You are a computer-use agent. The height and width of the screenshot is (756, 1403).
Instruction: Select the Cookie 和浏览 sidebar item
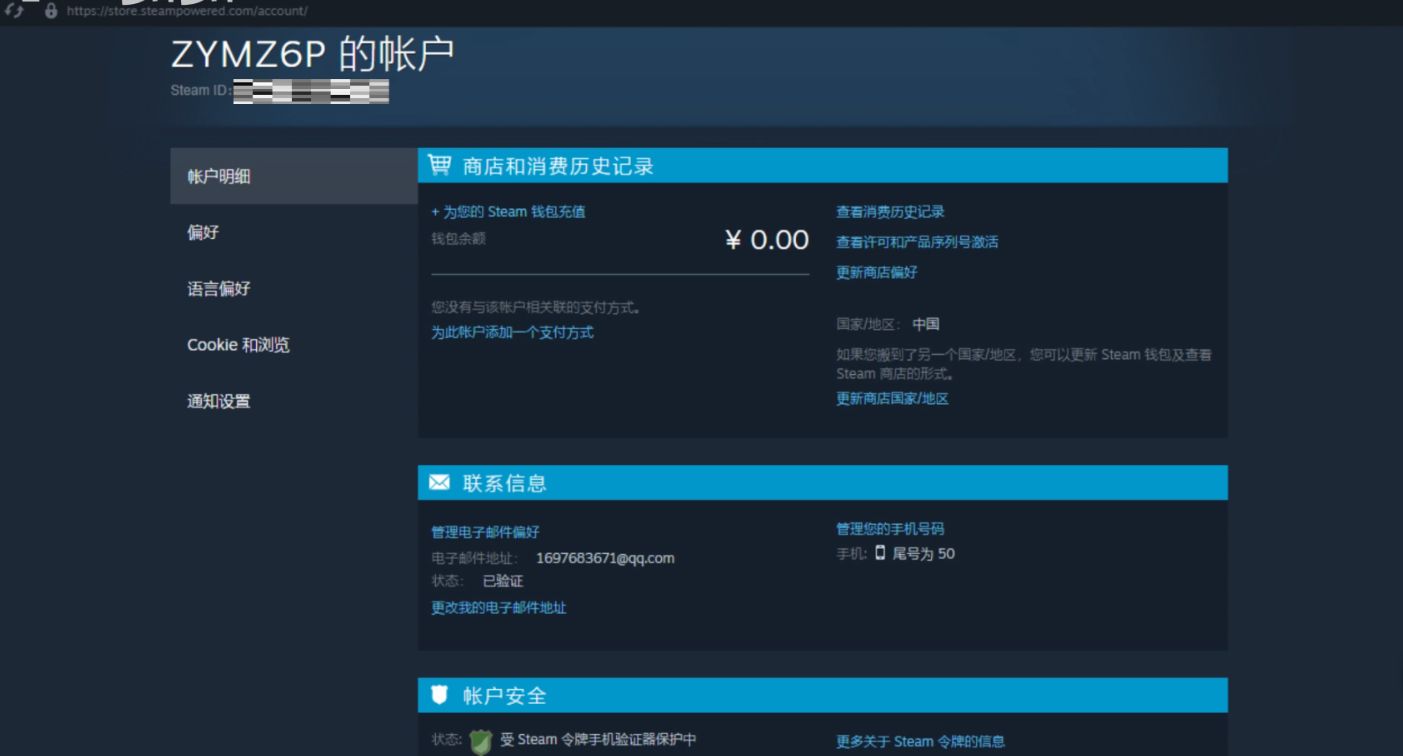pyautogui.click(x=237, y=345)
